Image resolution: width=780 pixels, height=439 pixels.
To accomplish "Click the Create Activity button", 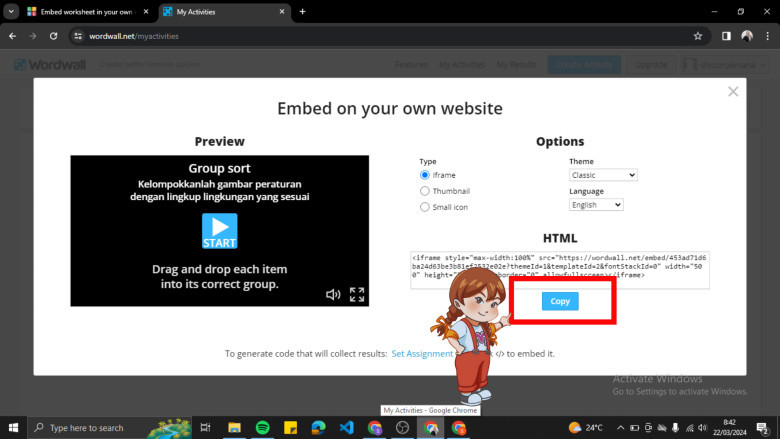I will pyautogui.click(x=584, y=65).
